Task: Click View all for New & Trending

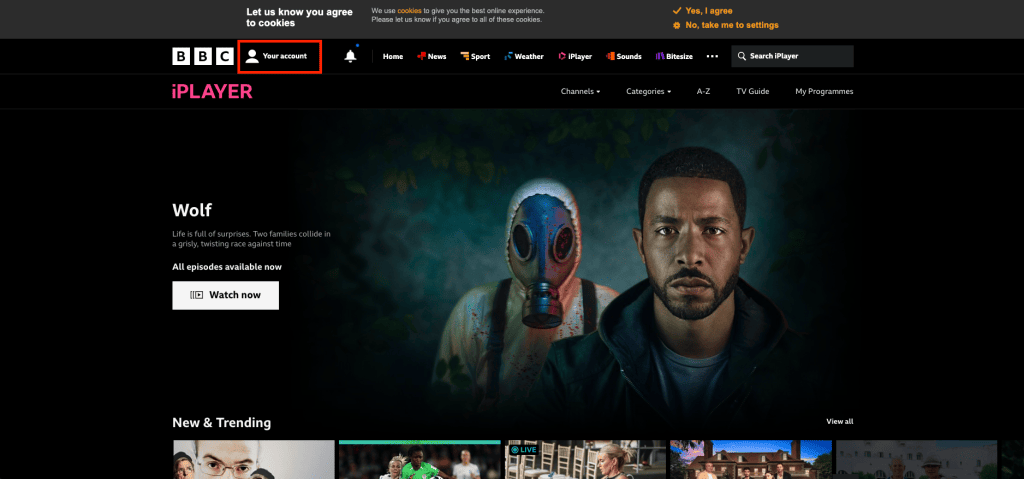Action: [840, 421]
